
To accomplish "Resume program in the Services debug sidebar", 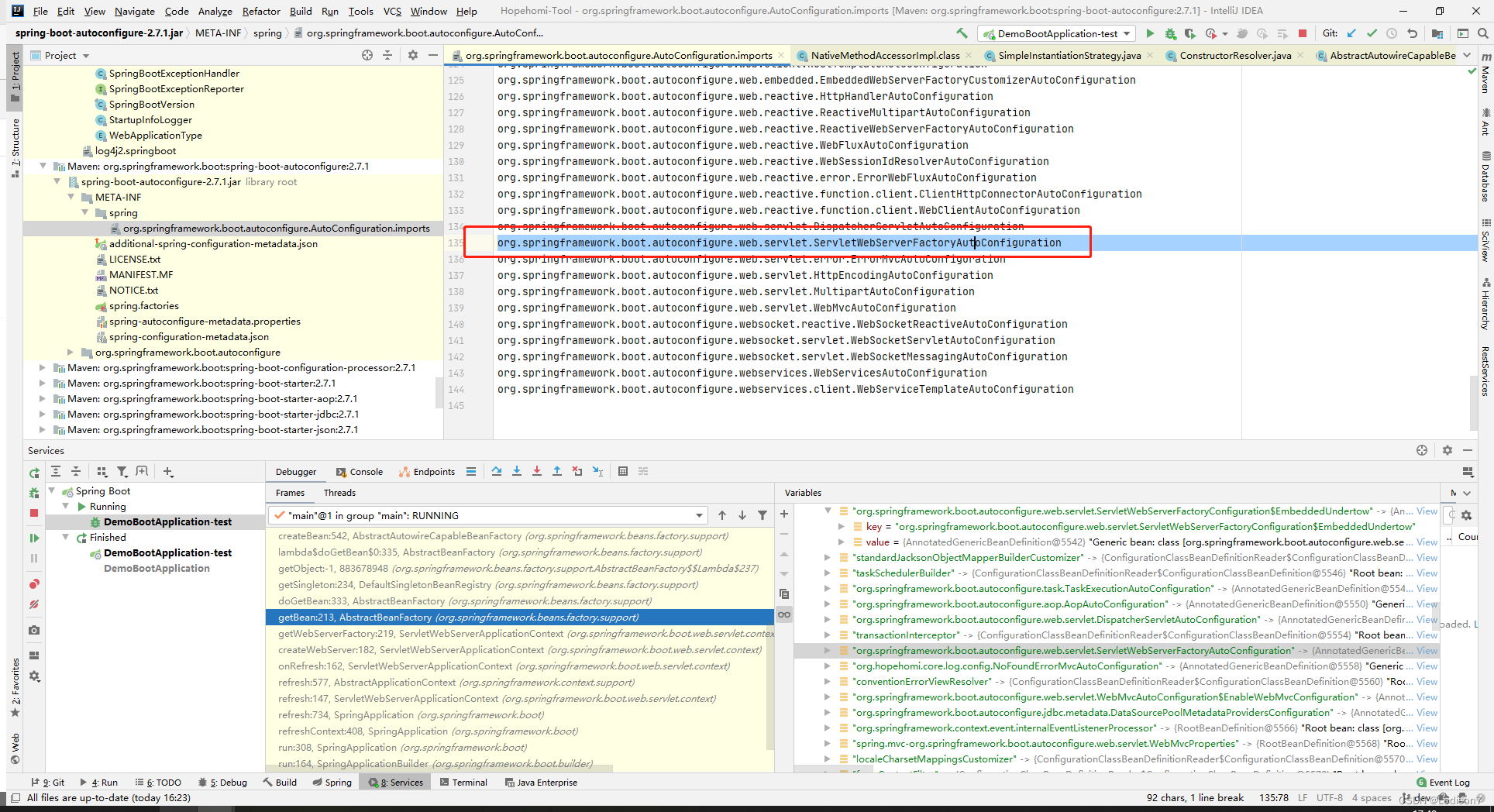I will 34,538.
